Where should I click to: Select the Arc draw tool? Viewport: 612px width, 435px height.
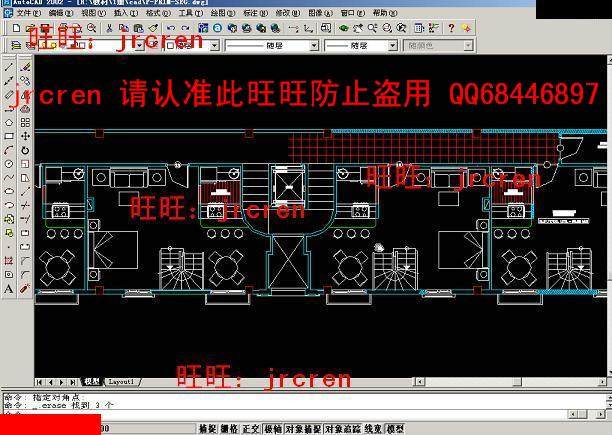tap(9, 150)
